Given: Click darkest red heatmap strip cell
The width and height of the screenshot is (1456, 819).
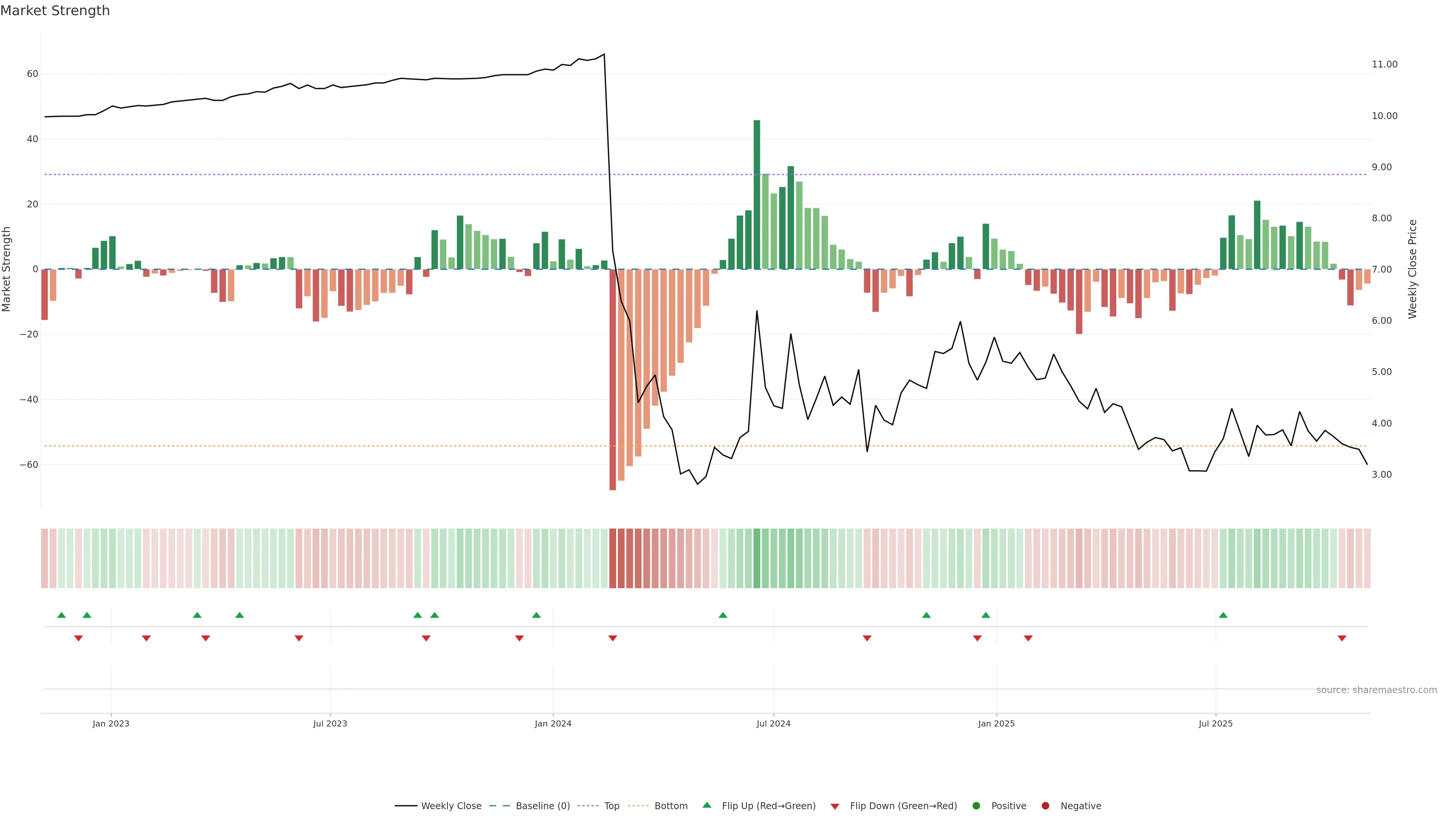Looking at the screenshot, I should coord(613,559).
